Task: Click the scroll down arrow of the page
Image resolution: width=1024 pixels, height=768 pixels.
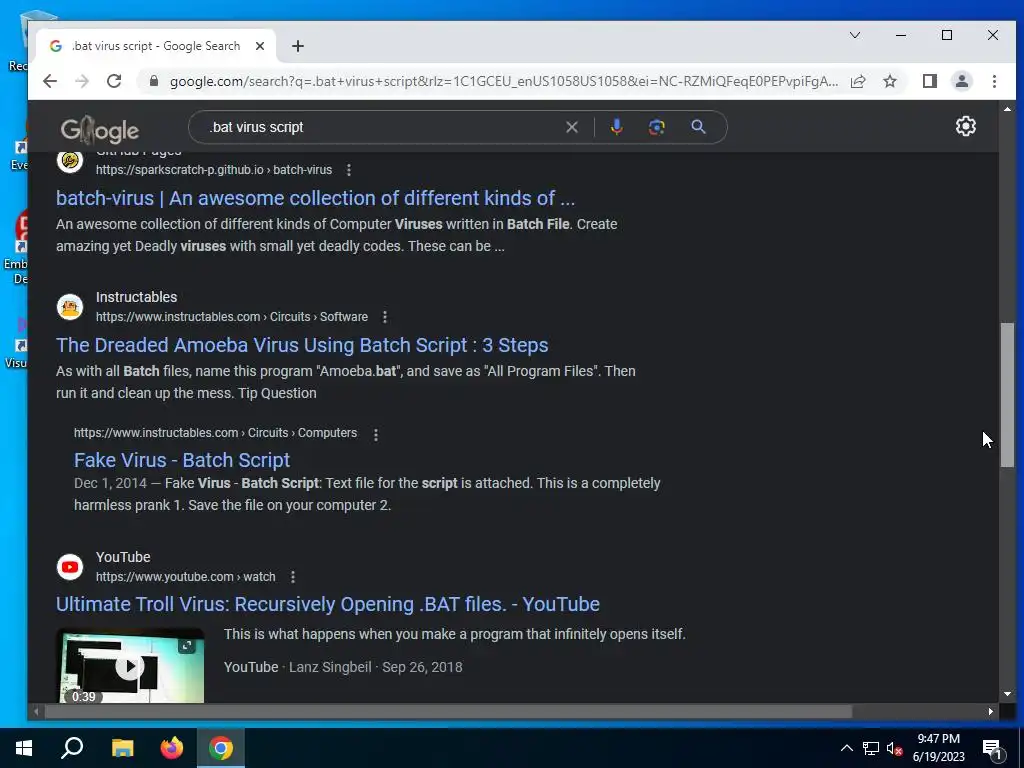Action: click(x=1007, y=694)
